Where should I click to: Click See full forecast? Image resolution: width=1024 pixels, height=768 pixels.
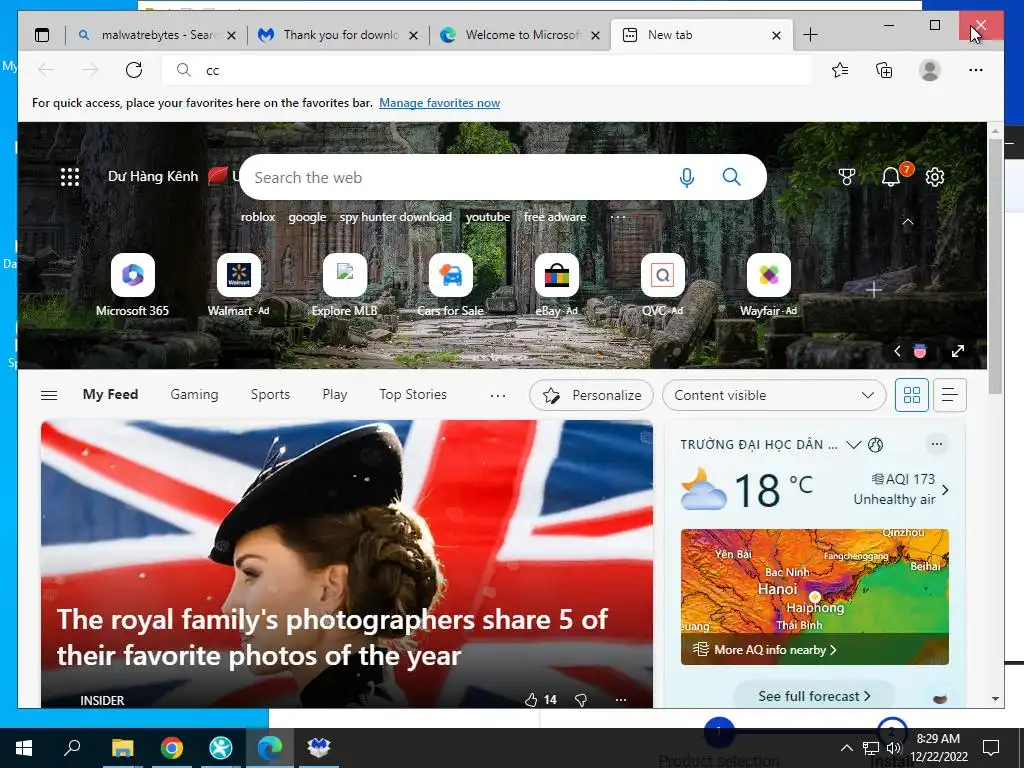point(814,696)
